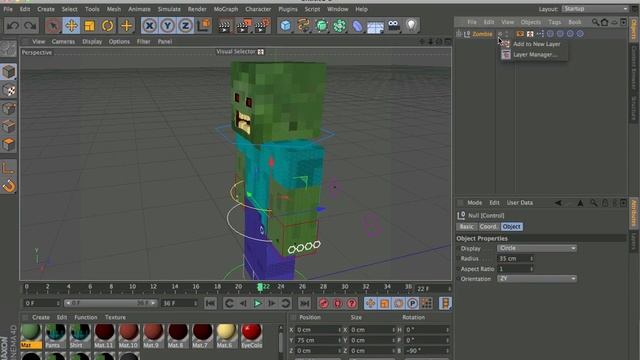Toggle the X axis lock

point(149,26)
